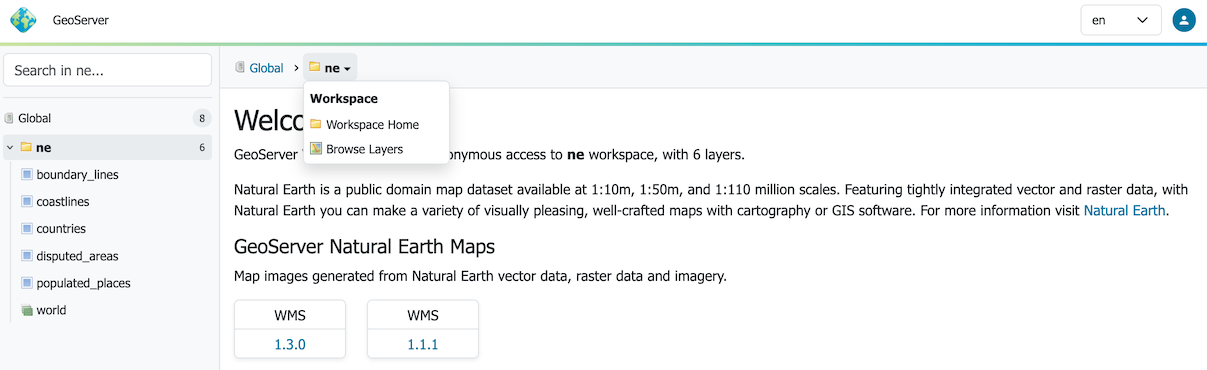Click the Global server icon in sidebar
This screenshot has width=1207, height=370.
[10, 118]
